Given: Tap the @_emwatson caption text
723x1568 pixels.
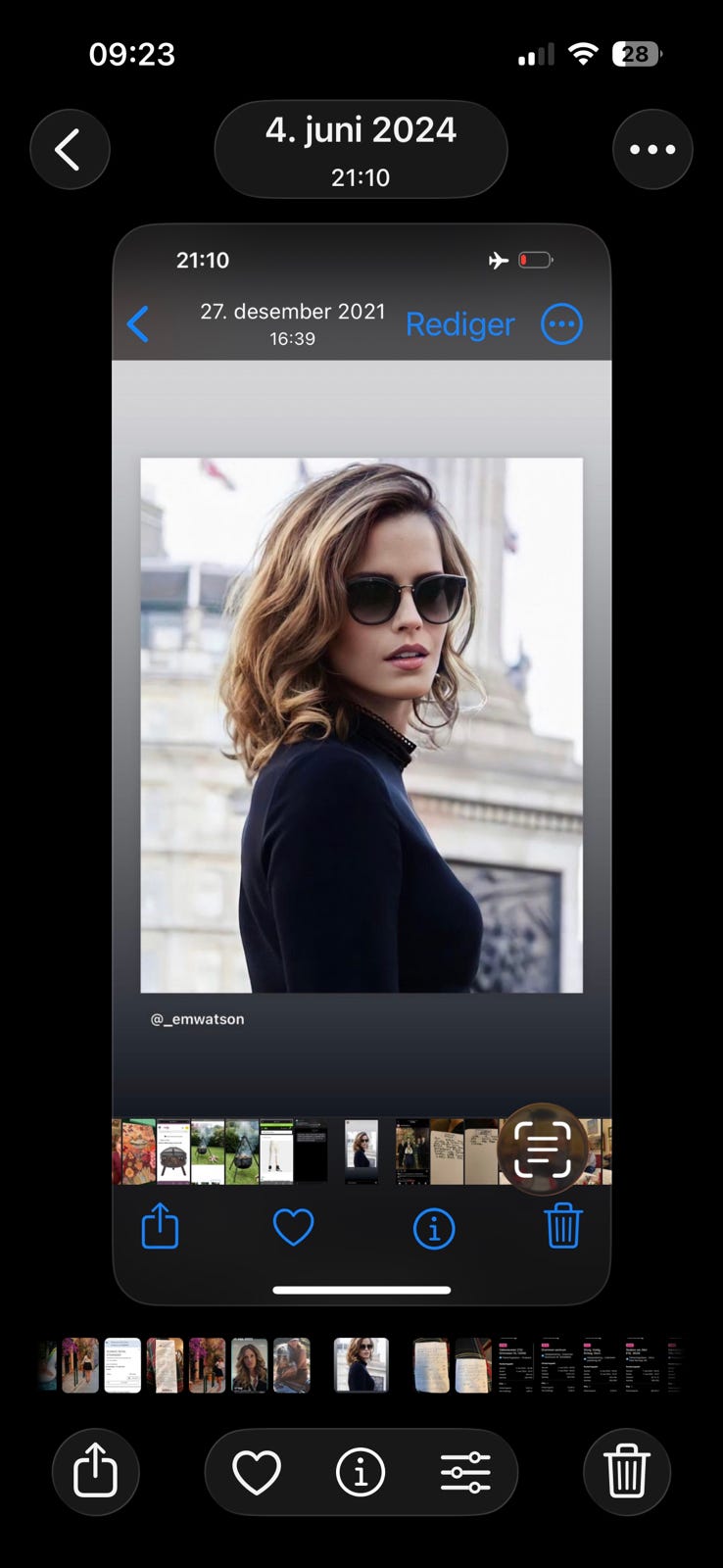Looking at the screenshot, I should (x=197, y=1019).
